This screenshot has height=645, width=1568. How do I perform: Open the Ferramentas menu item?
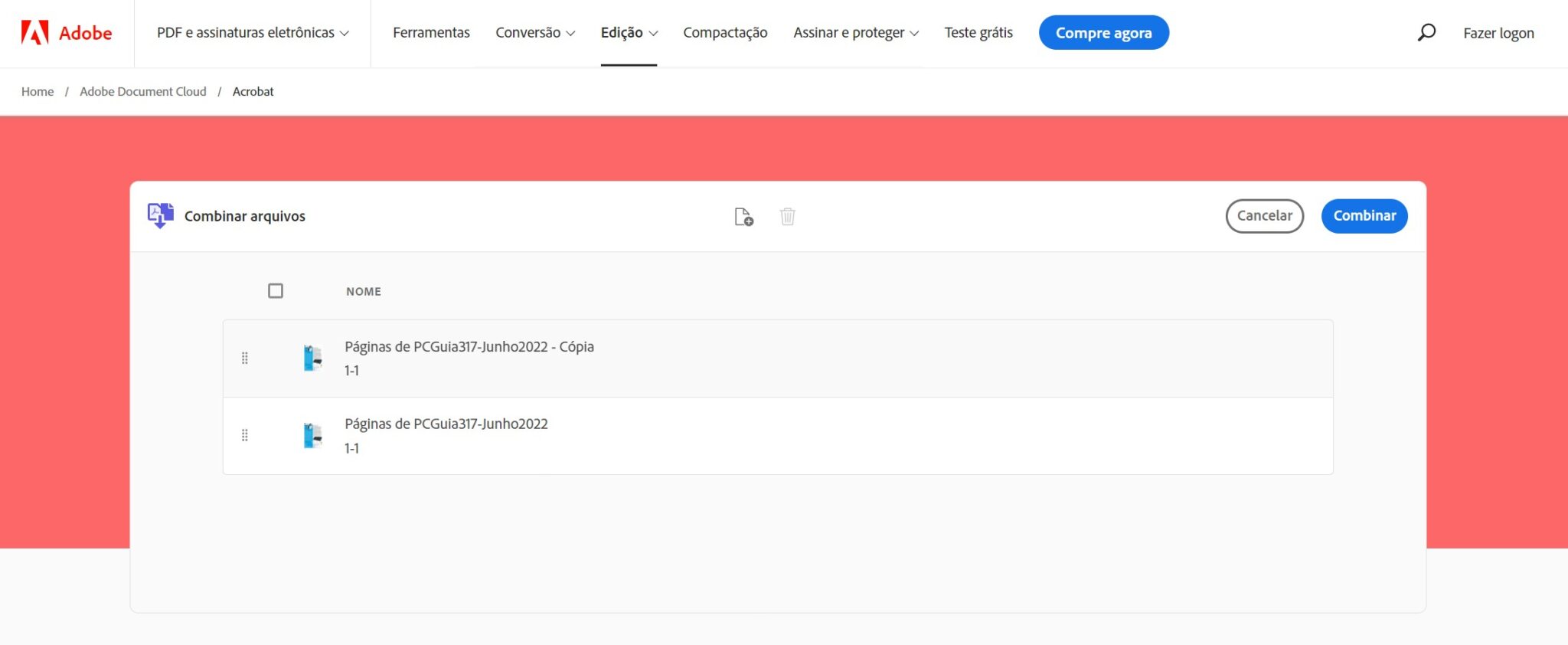pos(431,33)
